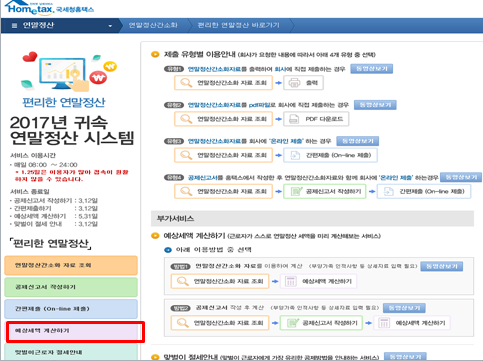The image size is (483, 361).
Task: Open the 편리한 연말정산 바로가기 breadcrumb tab
Action: click(x=239, y=25)
